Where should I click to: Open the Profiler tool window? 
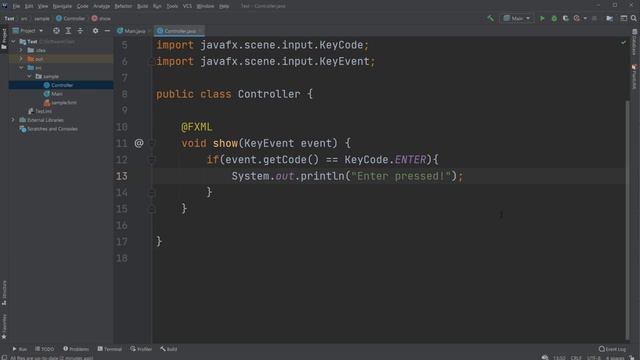coord(141,349)
